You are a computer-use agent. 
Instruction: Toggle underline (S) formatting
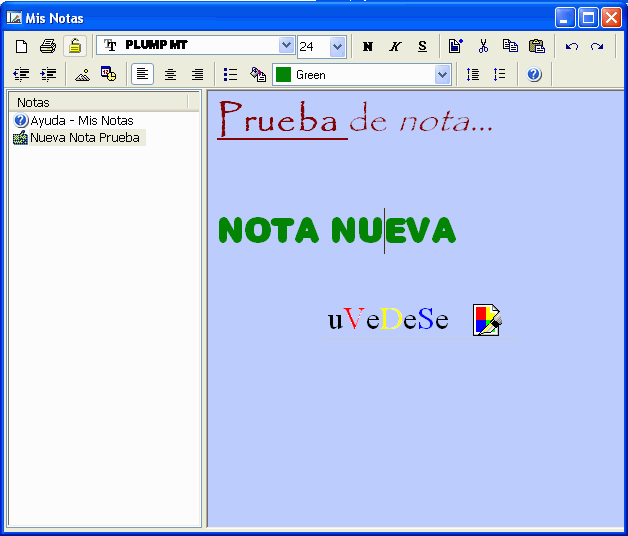pyautogui.click(x=422, y=47)
